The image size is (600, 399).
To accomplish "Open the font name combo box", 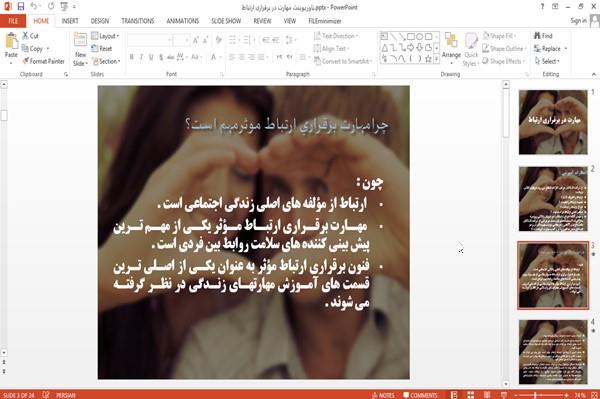I will (x=149, y=40).
